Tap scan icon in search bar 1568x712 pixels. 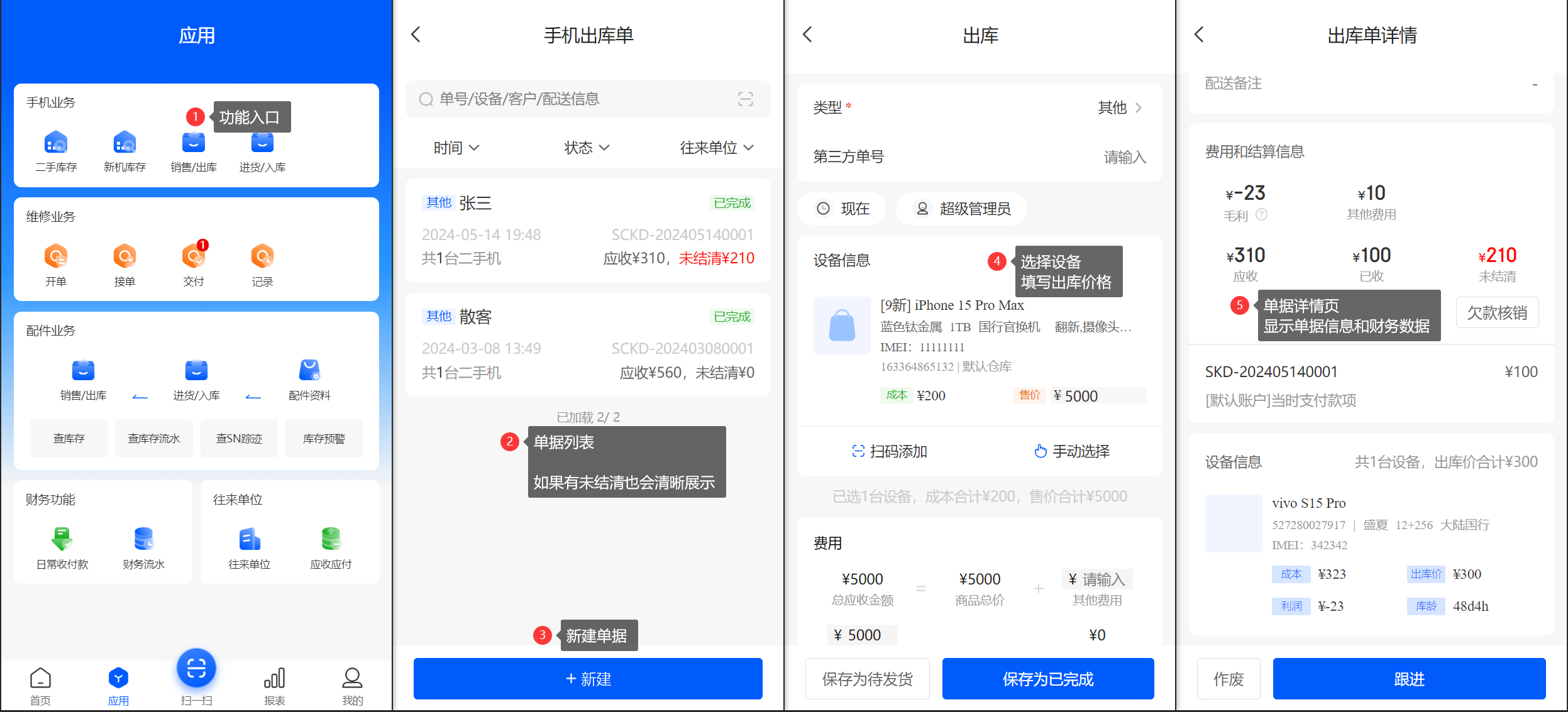pyautogui.click(x=746, y=99)
